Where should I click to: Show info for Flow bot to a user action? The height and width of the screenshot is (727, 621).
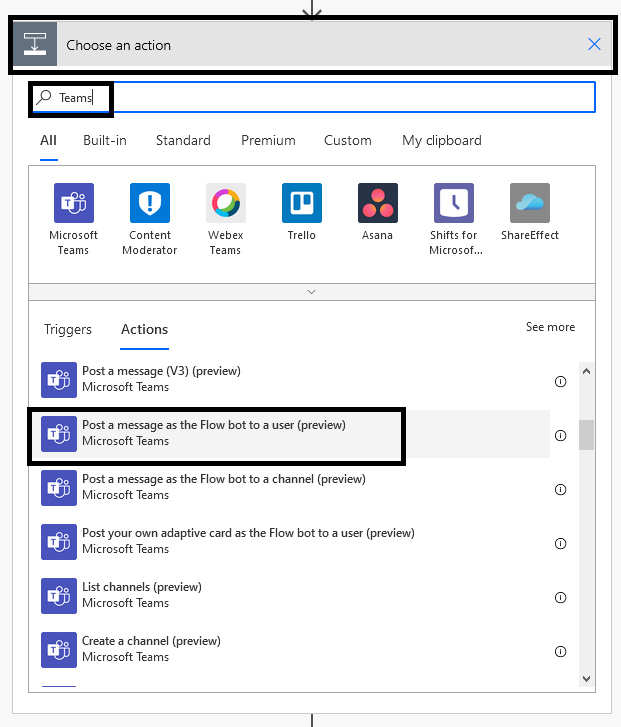pyautogui.click(x=561, y=436)
